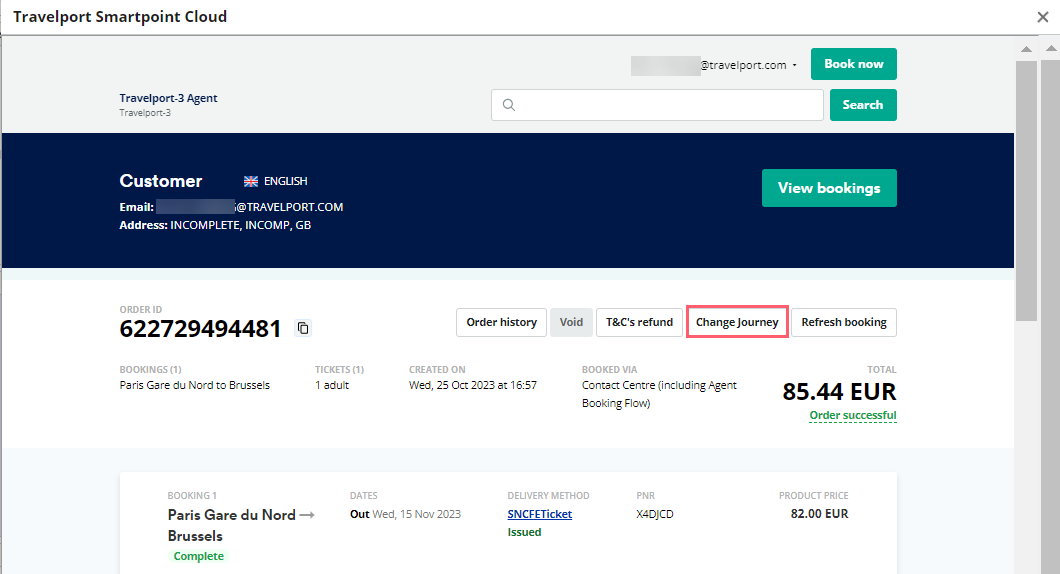Image resolution: width=1060 pixels, height=574 pixels.
Task: Click the magnifier icon in the search box
Action: click(509, 105)
